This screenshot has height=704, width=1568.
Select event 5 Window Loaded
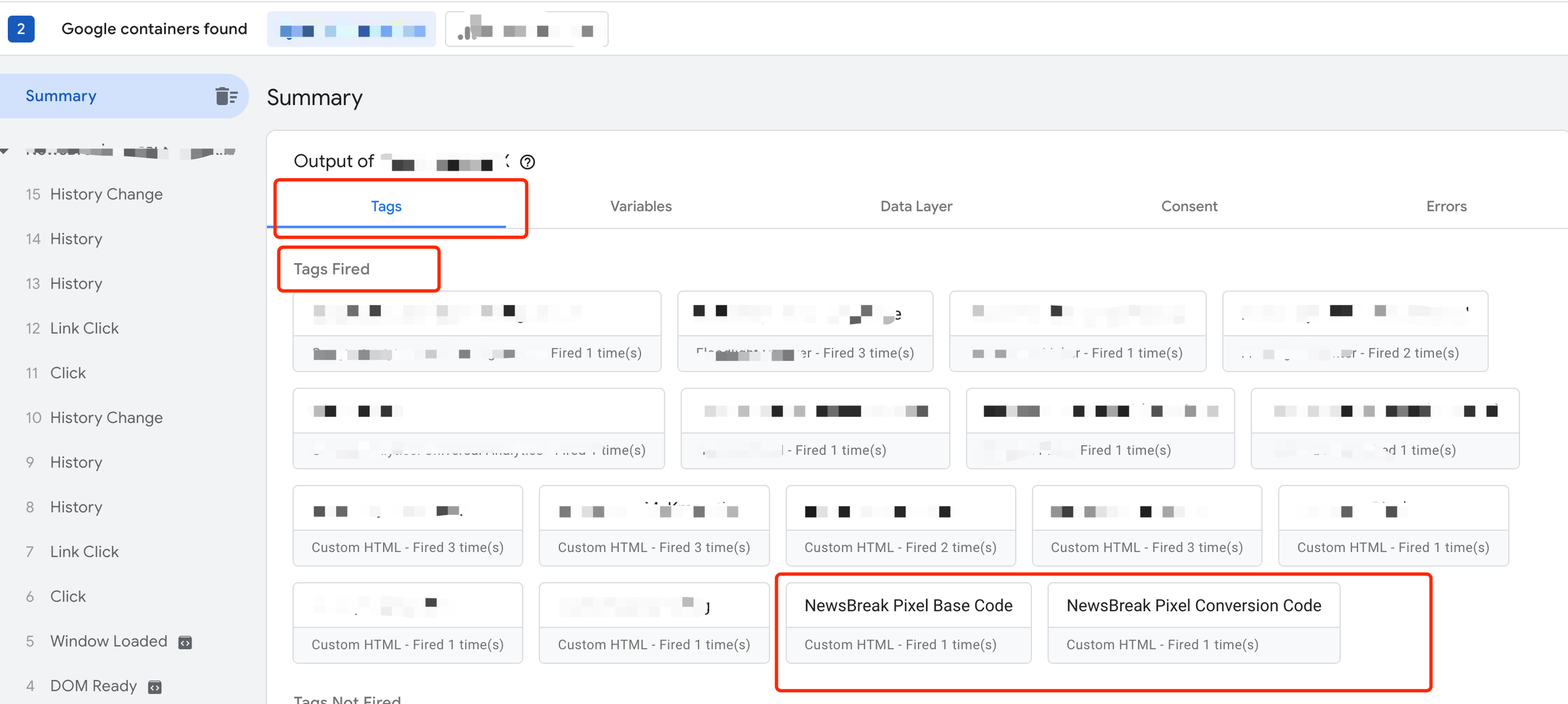pos(108,641)
